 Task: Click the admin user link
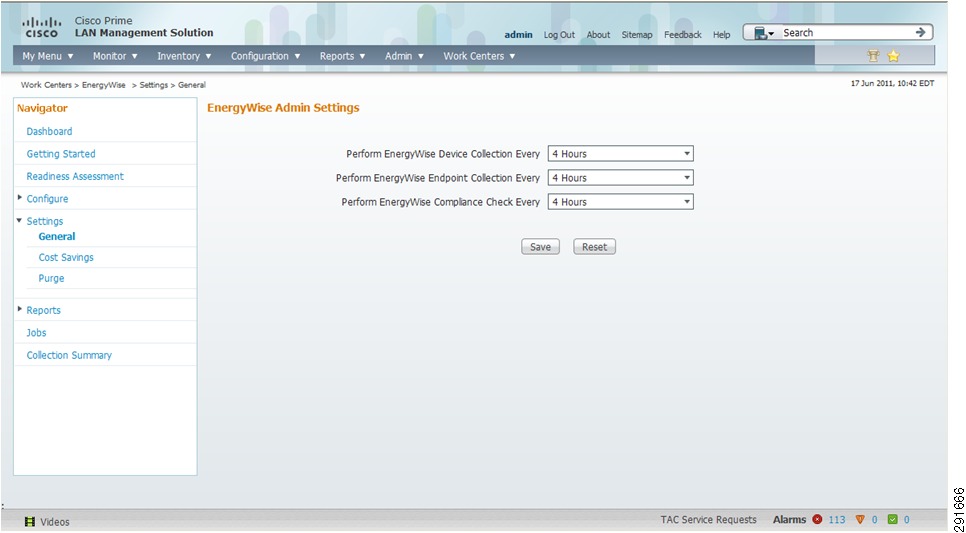click(x=518, y=35)
